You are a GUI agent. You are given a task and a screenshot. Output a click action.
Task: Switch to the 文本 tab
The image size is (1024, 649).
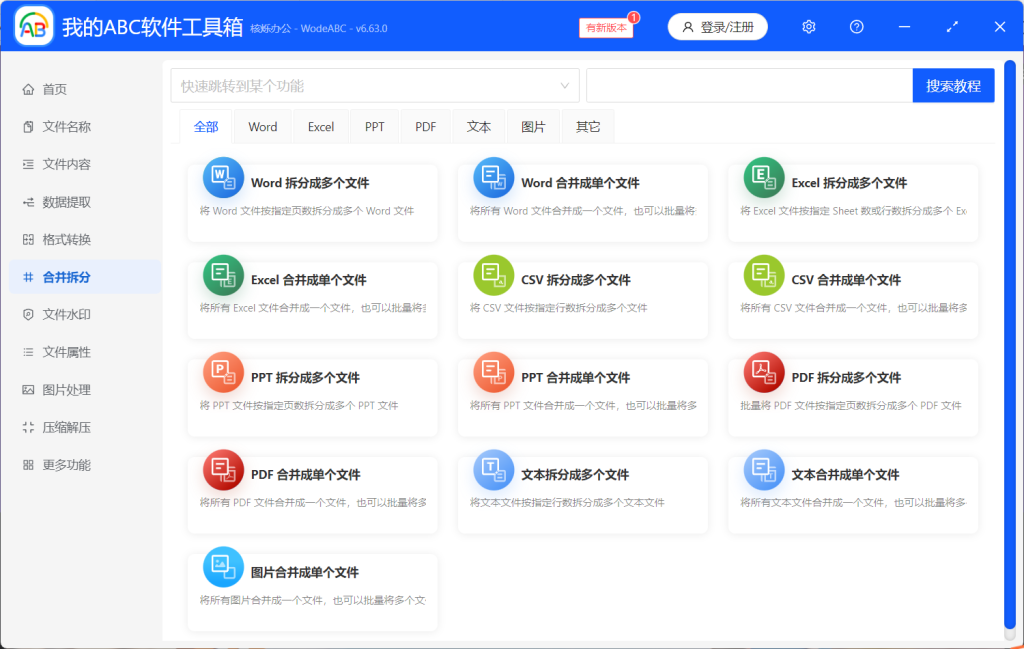click(479, 127)
